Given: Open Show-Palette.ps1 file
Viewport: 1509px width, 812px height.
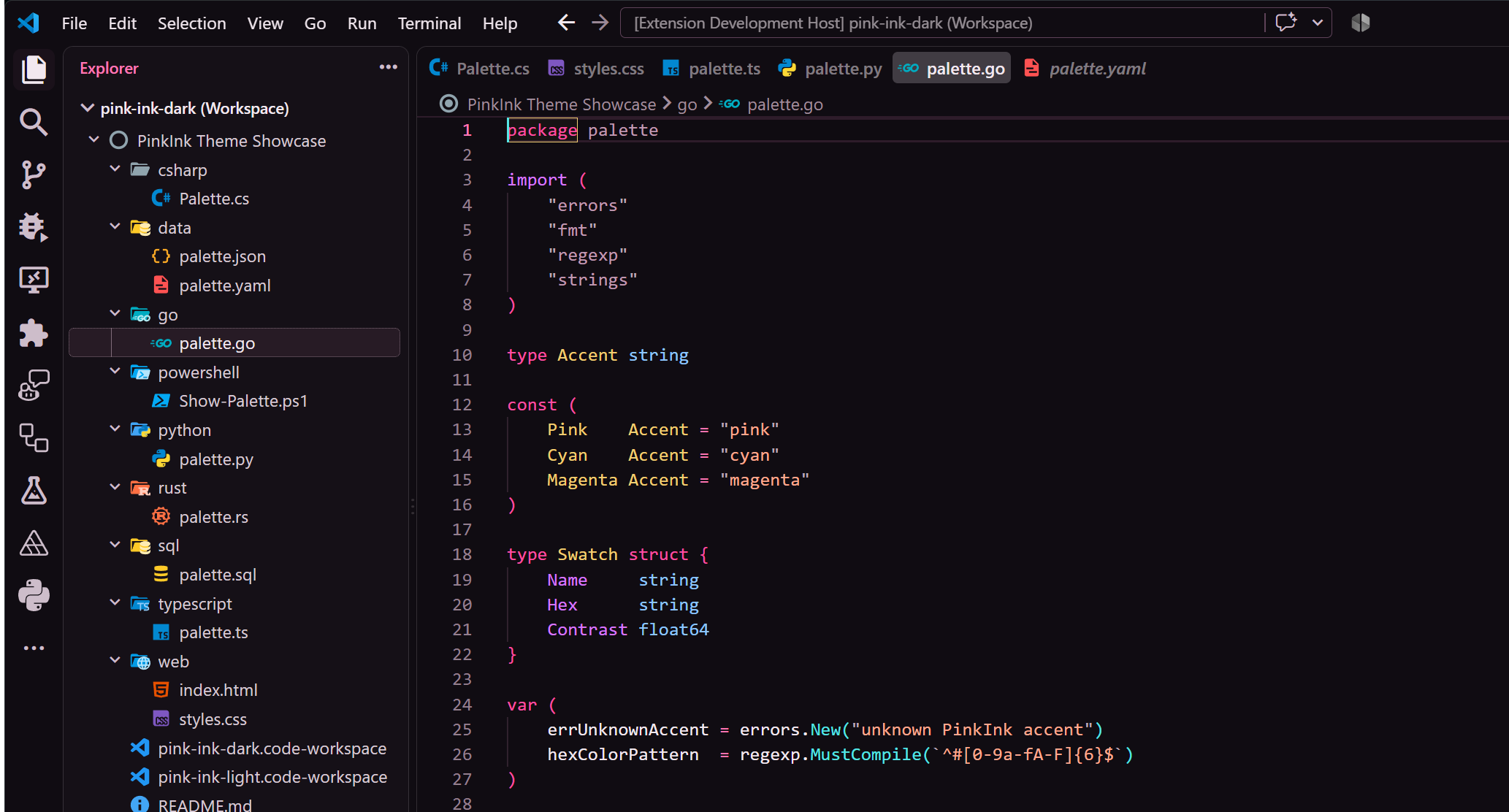Looking at the screenshot, I should (x=235, y=401).
